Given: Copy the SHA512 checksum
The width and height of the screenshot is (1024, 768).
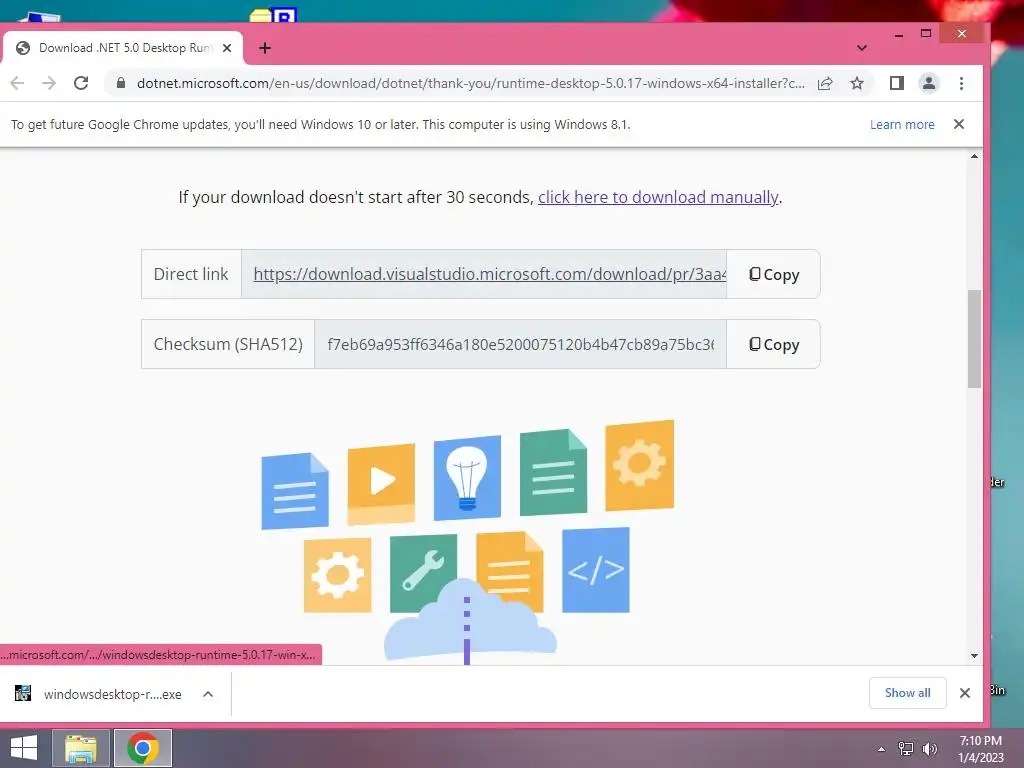Looking at the screenshot, I should pyautogui.click(x=774, y=344).
